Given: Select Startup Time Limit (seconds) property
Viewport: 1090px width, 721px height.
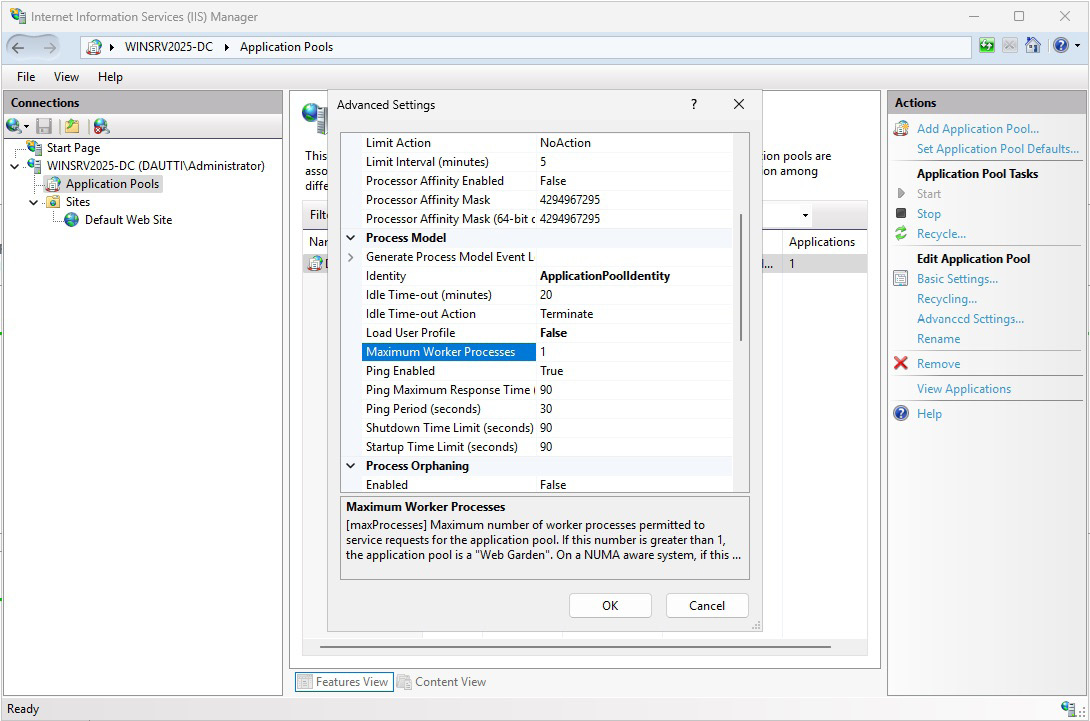Looking at the screenshot, I should [x=546, y=447].
